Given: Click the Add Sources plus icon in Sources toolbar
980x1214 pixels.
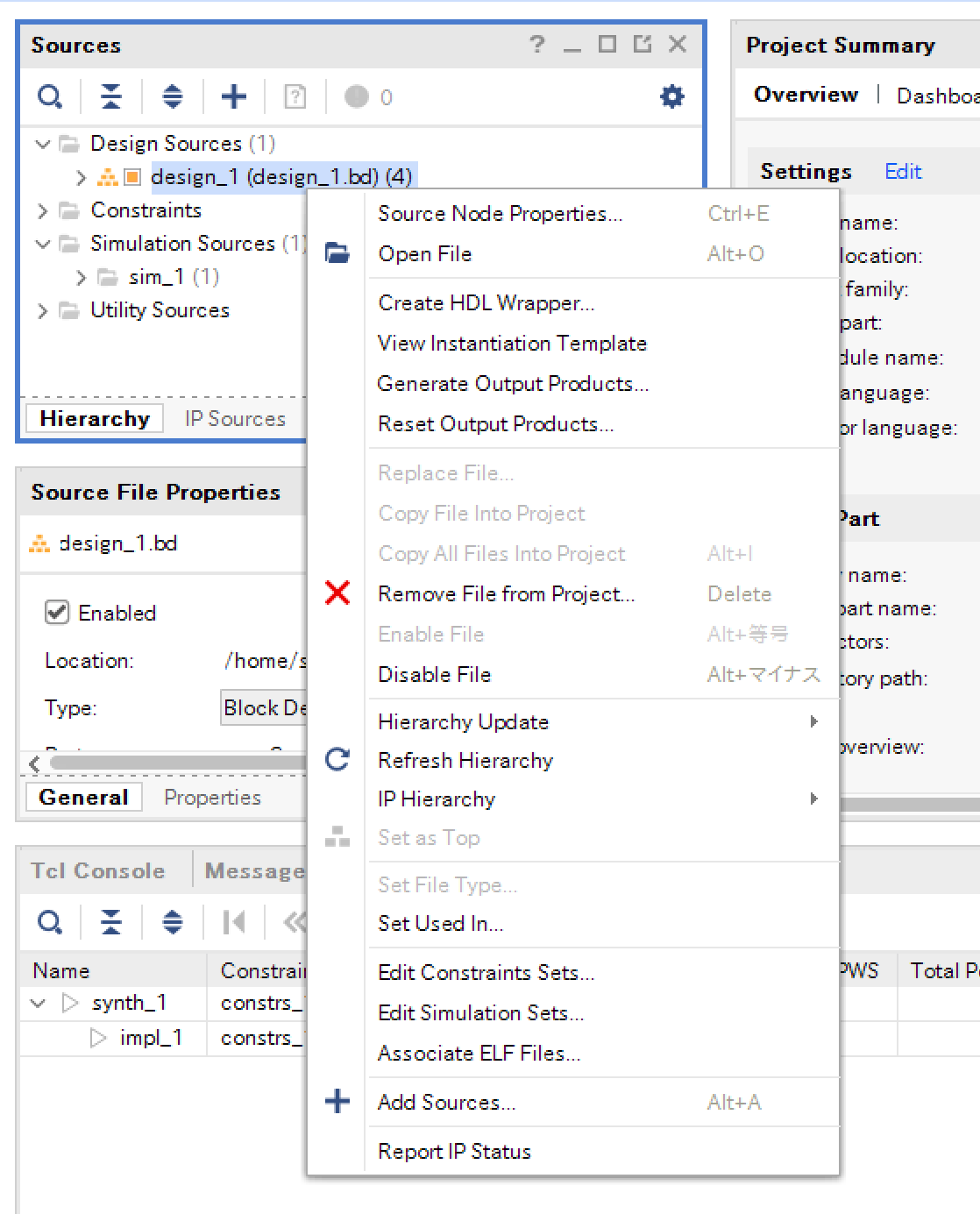Looking at the screenshot, I should point(234,96).
